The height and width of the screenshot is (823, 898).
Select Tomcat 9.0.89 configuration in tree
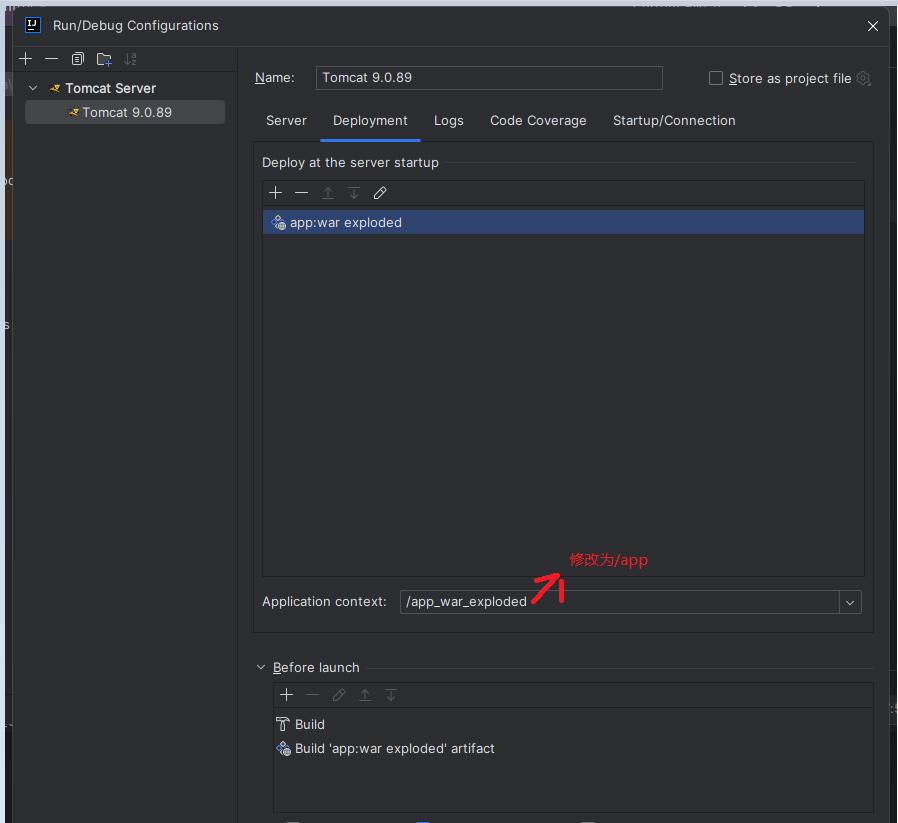127,113
